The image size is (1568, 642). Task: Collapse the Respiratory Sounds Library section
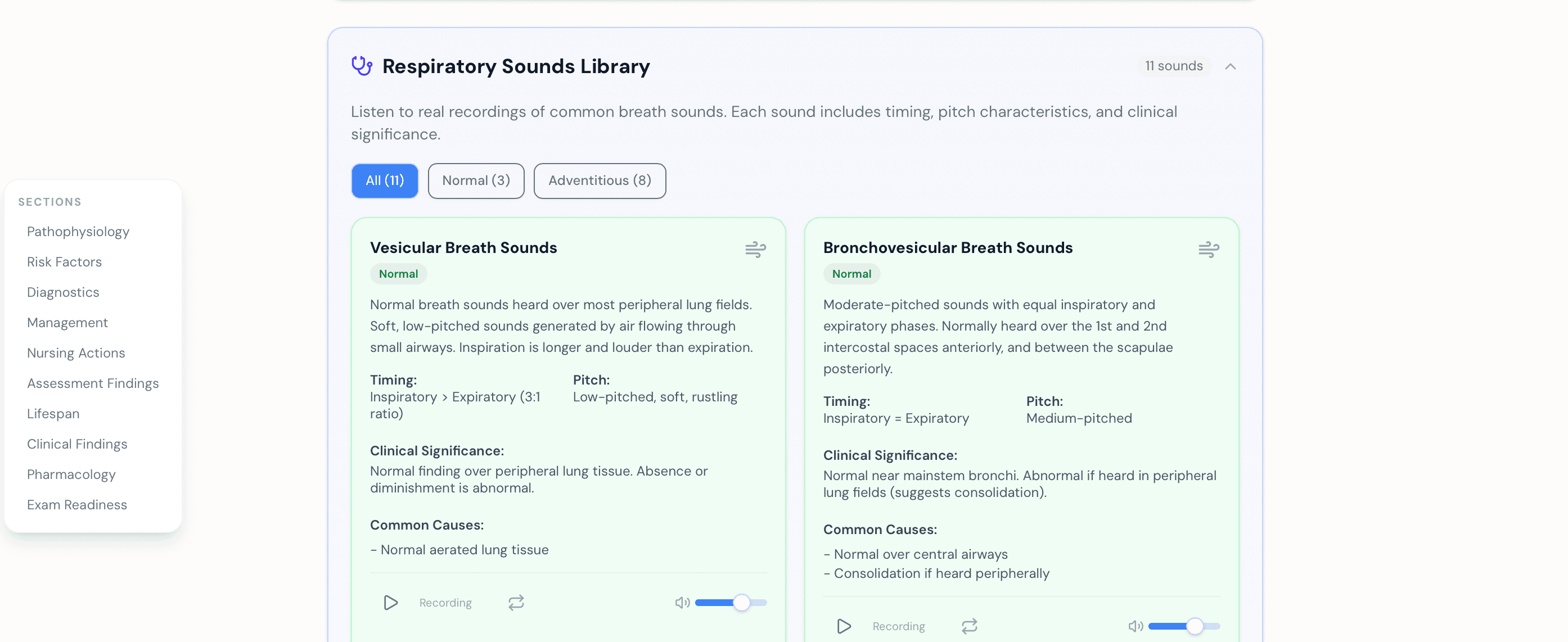pyautogui.click(x=1230, y=66)
